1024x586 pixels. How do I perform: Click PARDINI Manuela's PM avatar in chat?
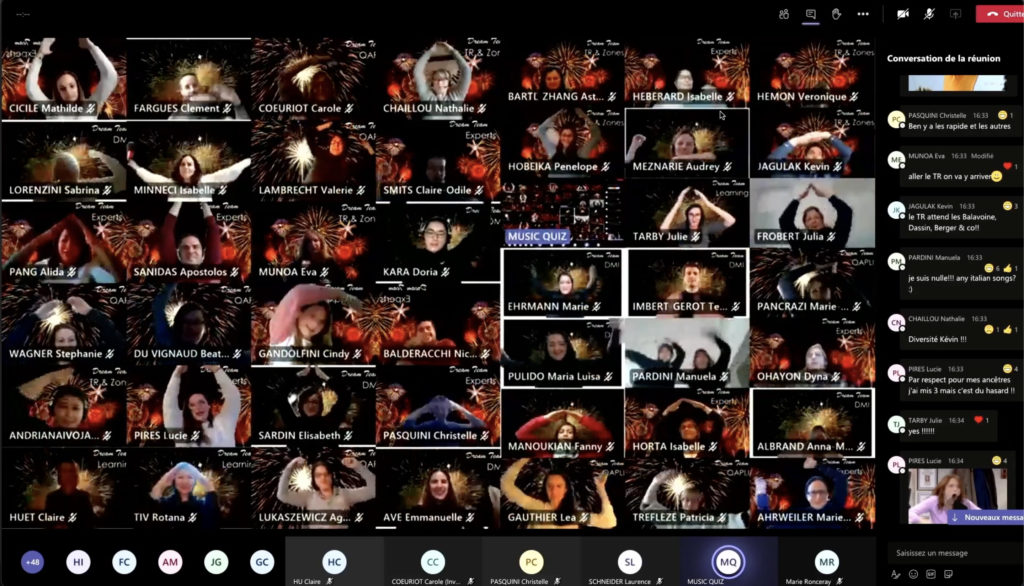tap(896, 262)
